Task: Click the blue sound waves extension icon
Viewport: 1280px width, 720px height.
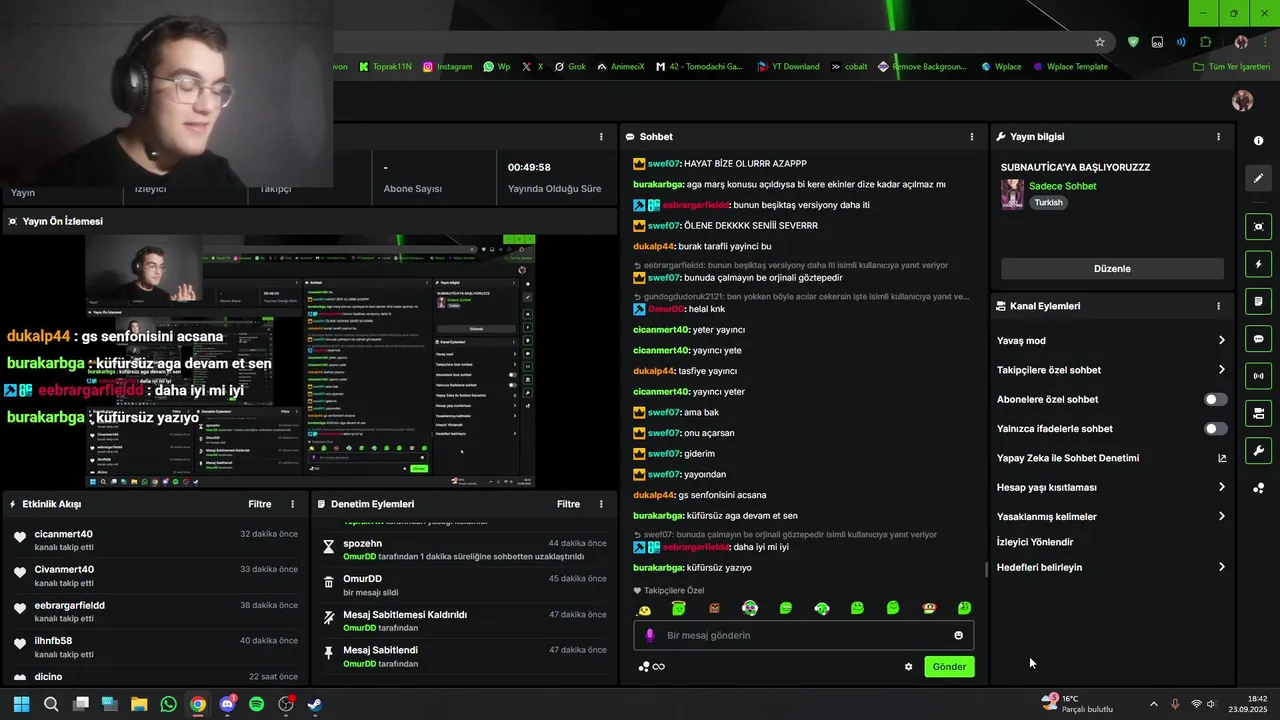Action: pos(1181,42)
